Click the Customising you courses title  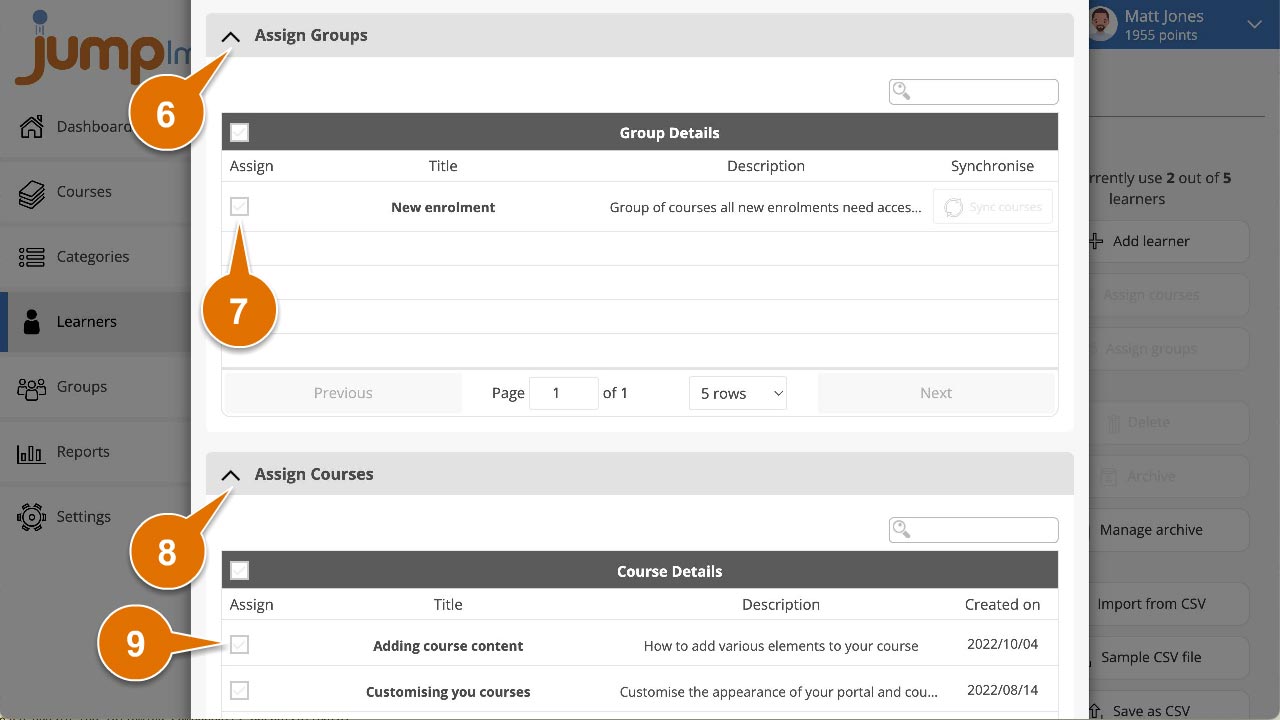(448, 692)
